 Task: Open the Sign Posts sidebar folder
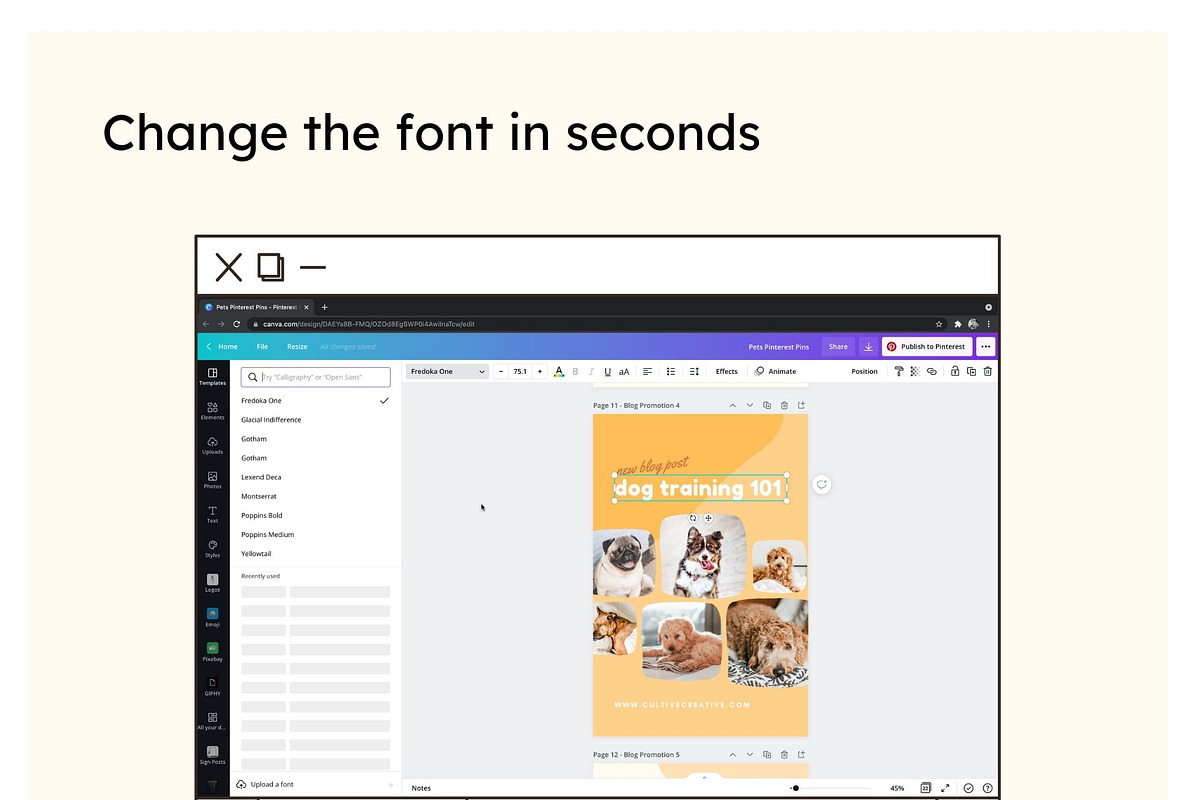coord(212,755)
